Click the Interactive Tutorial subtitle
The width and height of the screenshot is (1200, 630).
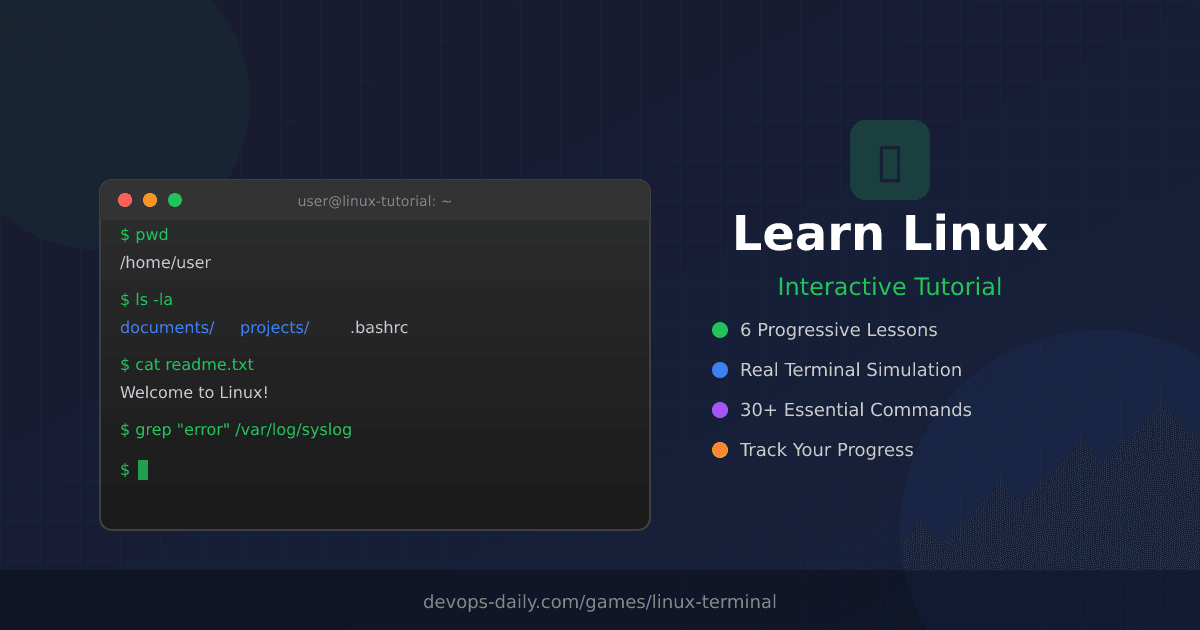click(889, 287)
